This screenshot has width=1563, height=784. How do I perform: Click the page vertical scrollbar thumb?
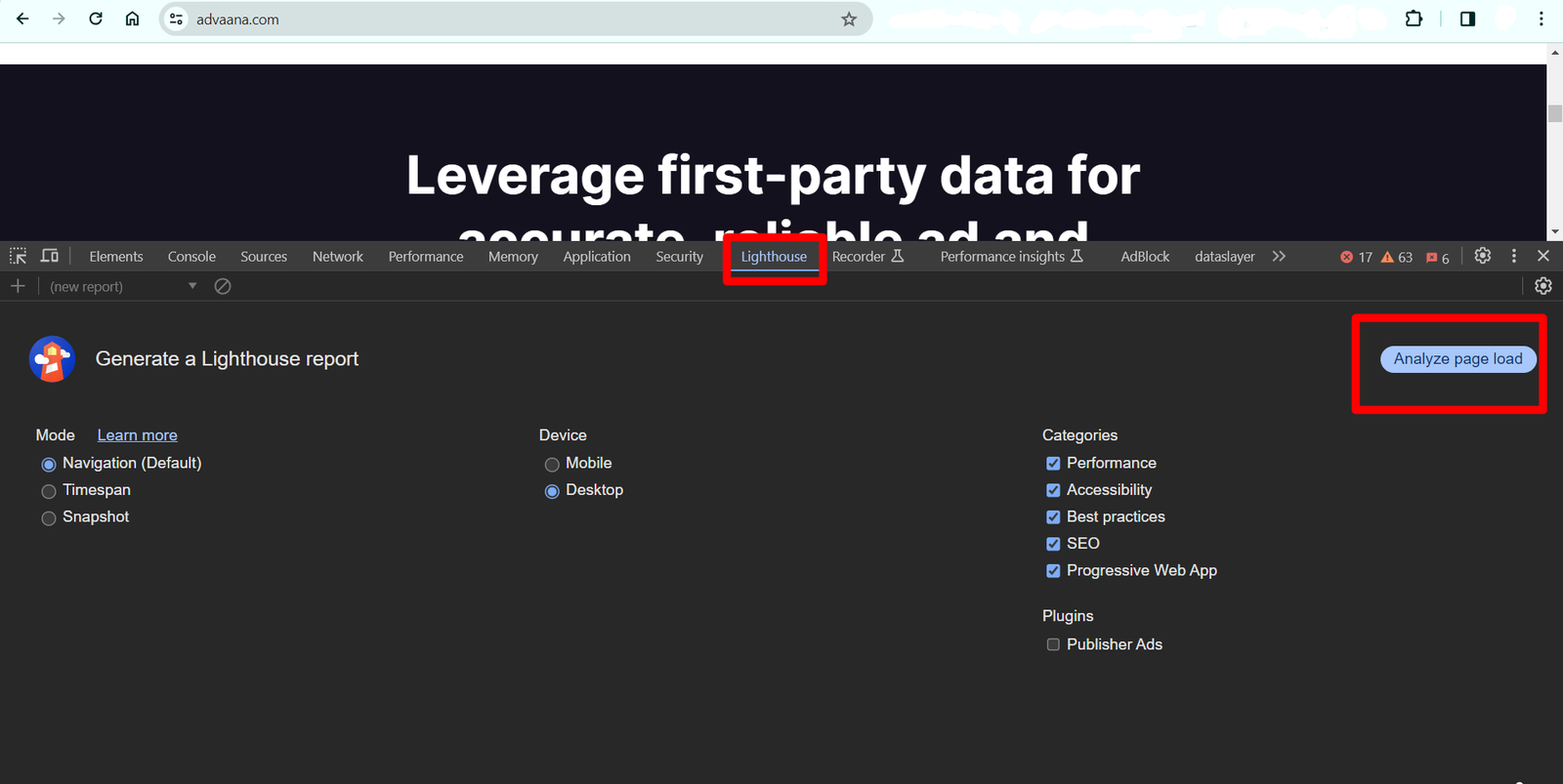click(x=1555, y=113)
